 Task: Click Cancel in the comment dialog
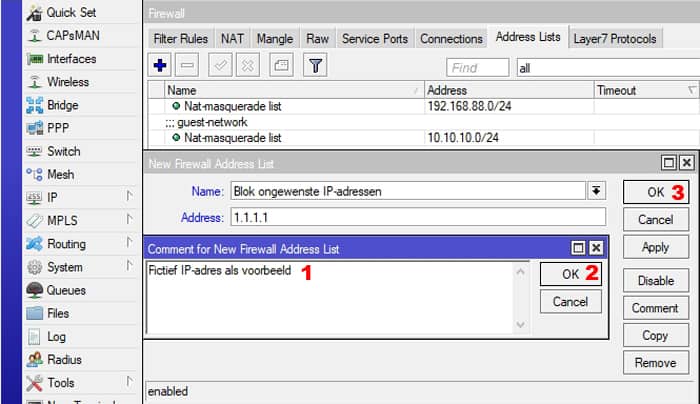(571, 302)
